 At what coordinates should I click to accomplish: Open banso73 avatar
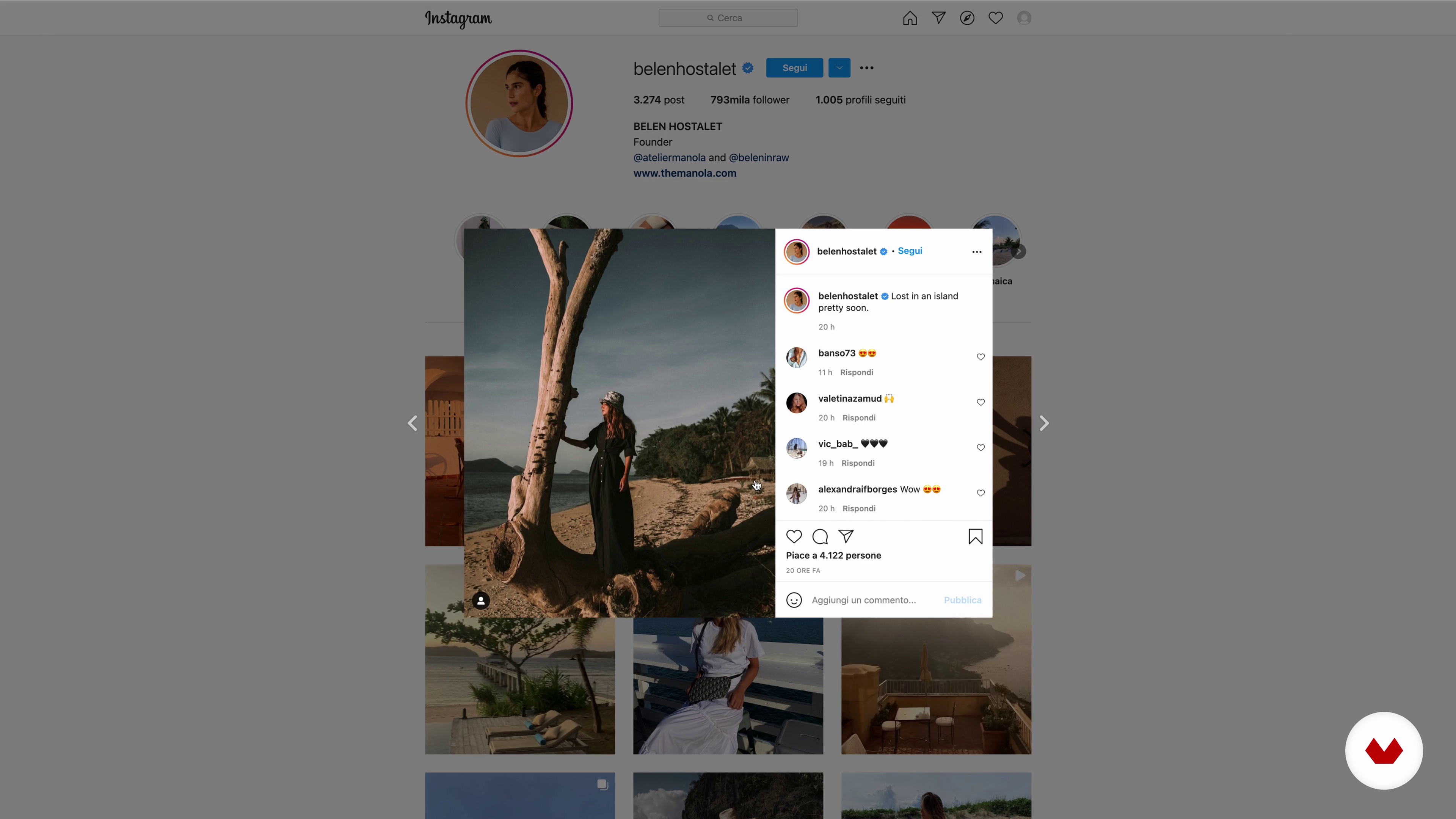[796, 358]
